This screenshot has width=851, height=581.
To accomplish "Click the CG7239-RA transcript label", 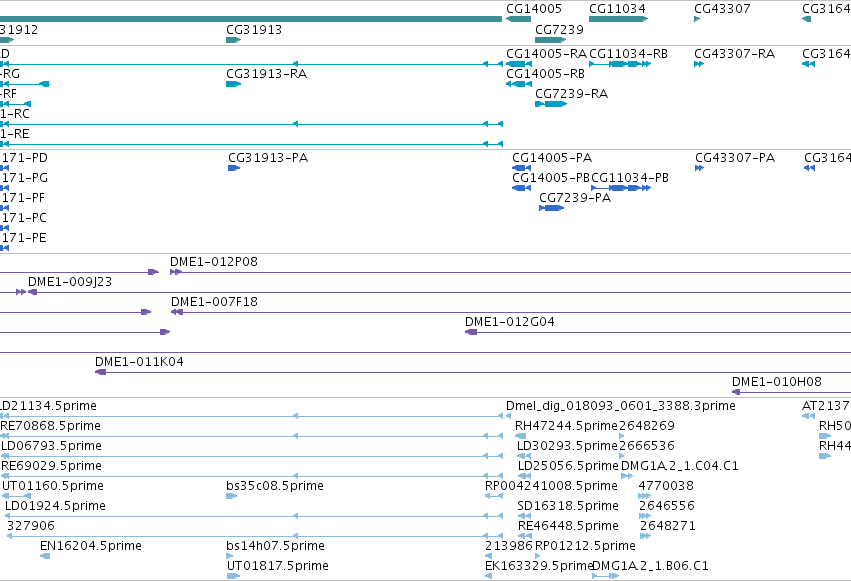I will [571, 94].
